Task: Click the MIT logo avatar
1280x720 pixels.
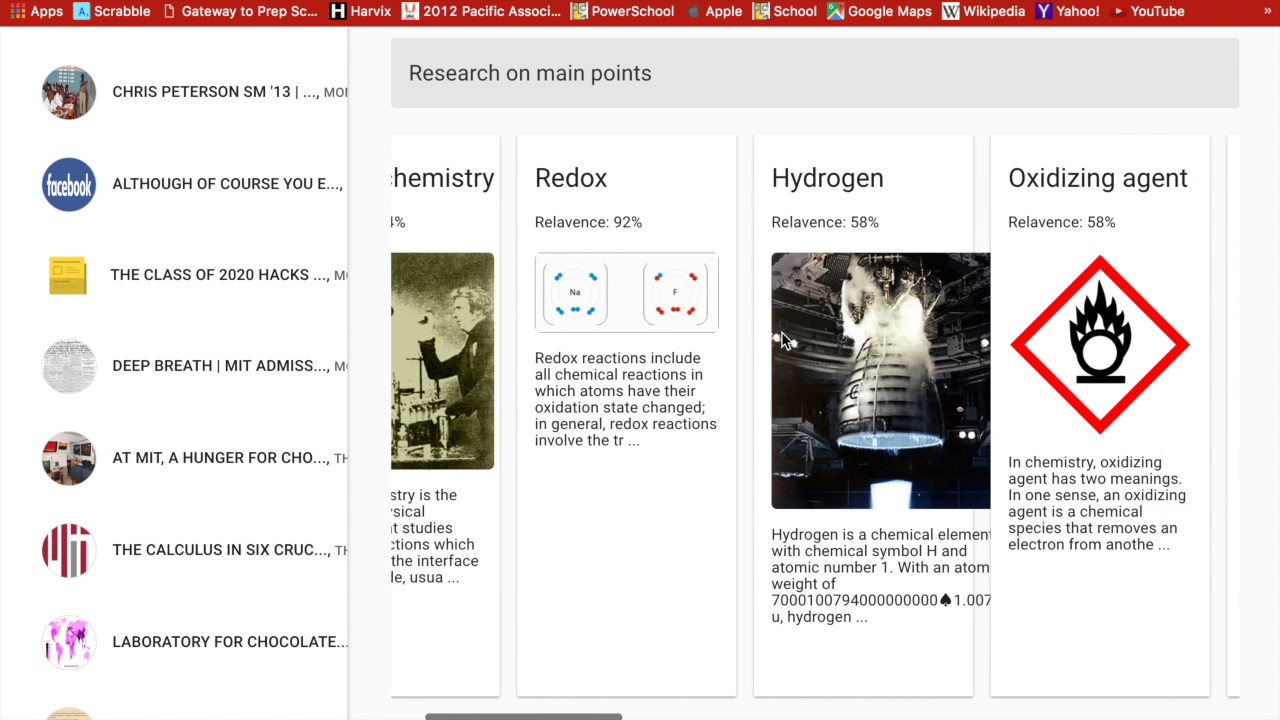Action: [x=69, y=550]
